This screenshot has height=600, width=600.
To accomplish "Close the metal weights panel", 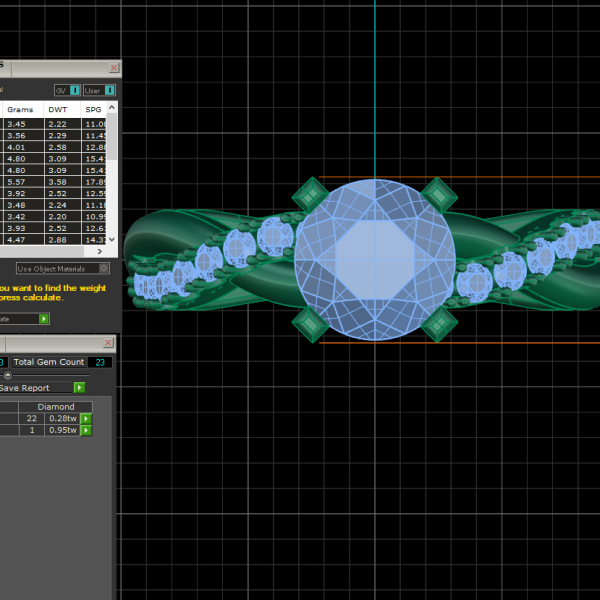I will (113, 68).
